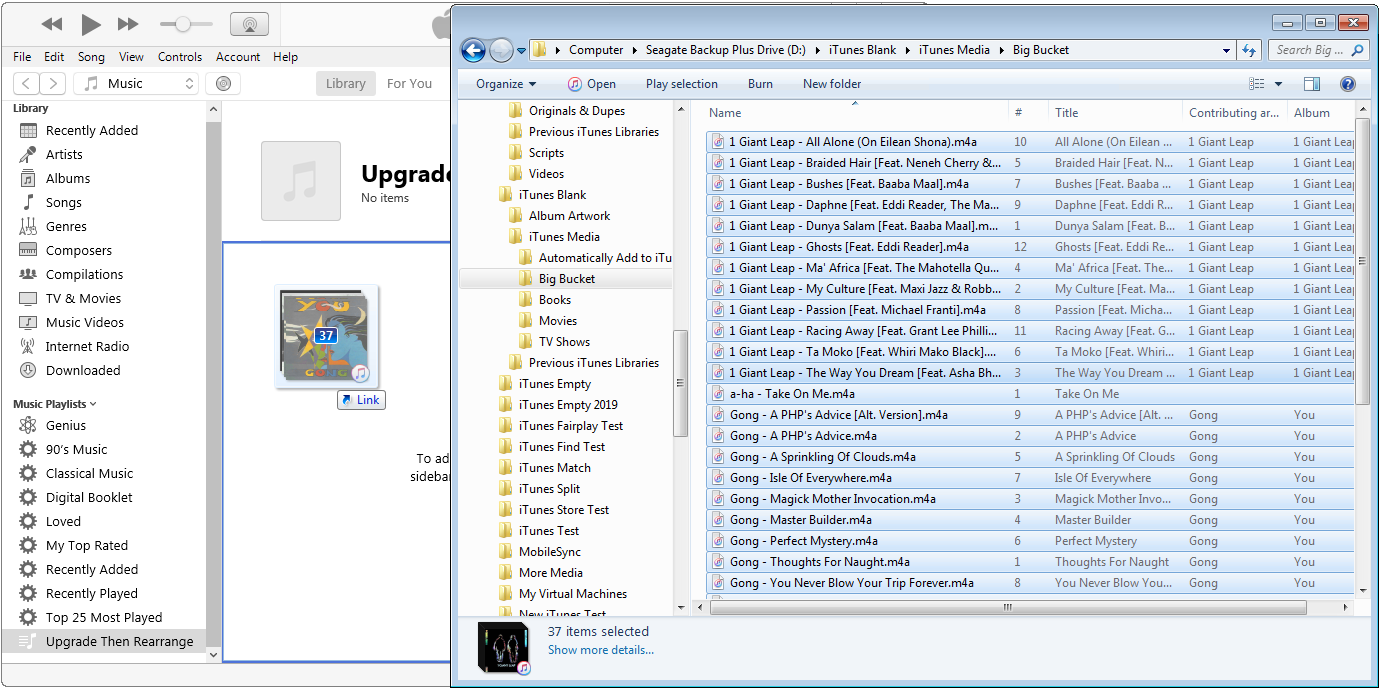Open the address bar history dropdown
Screen dimensions: 1382x692
point(1227,50)
